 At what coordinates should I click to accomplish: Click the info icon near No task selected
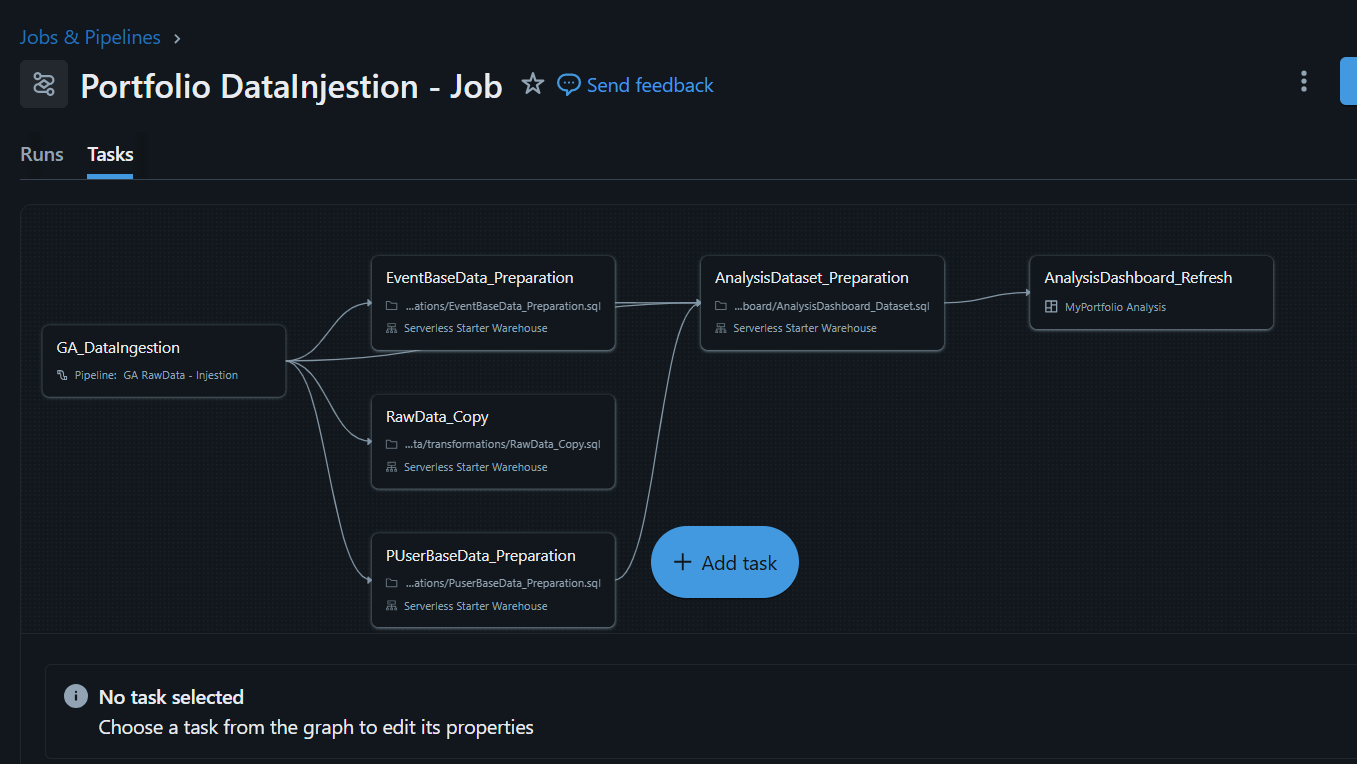(76, 696)
